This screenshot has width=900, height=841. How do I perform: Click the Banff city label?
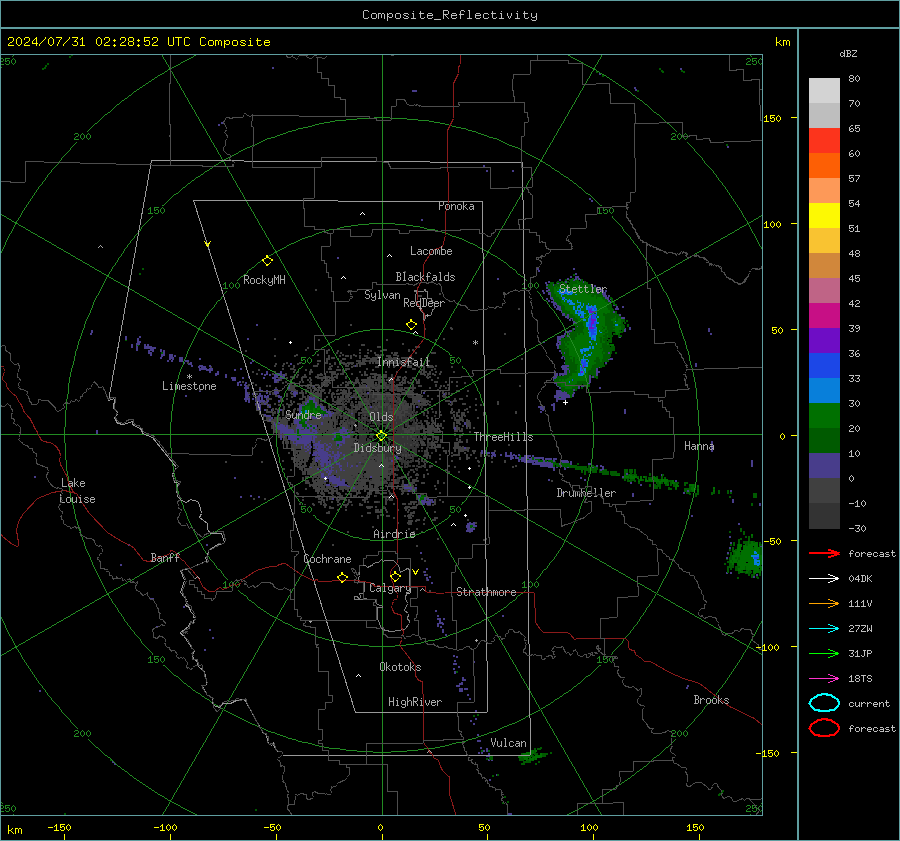165,557
